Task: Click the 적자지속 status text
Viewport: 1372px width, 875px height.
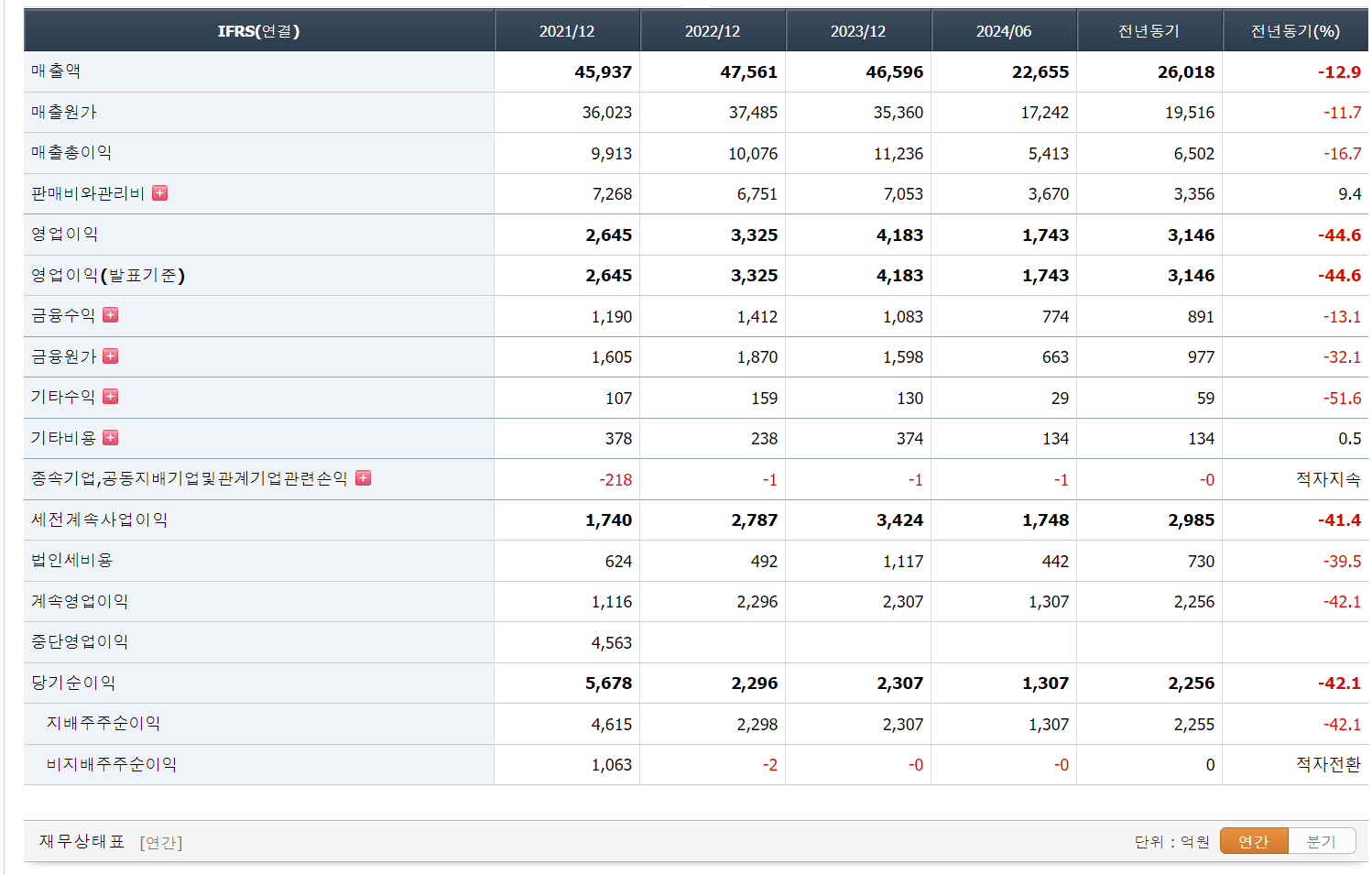Action: (1329, 479)
